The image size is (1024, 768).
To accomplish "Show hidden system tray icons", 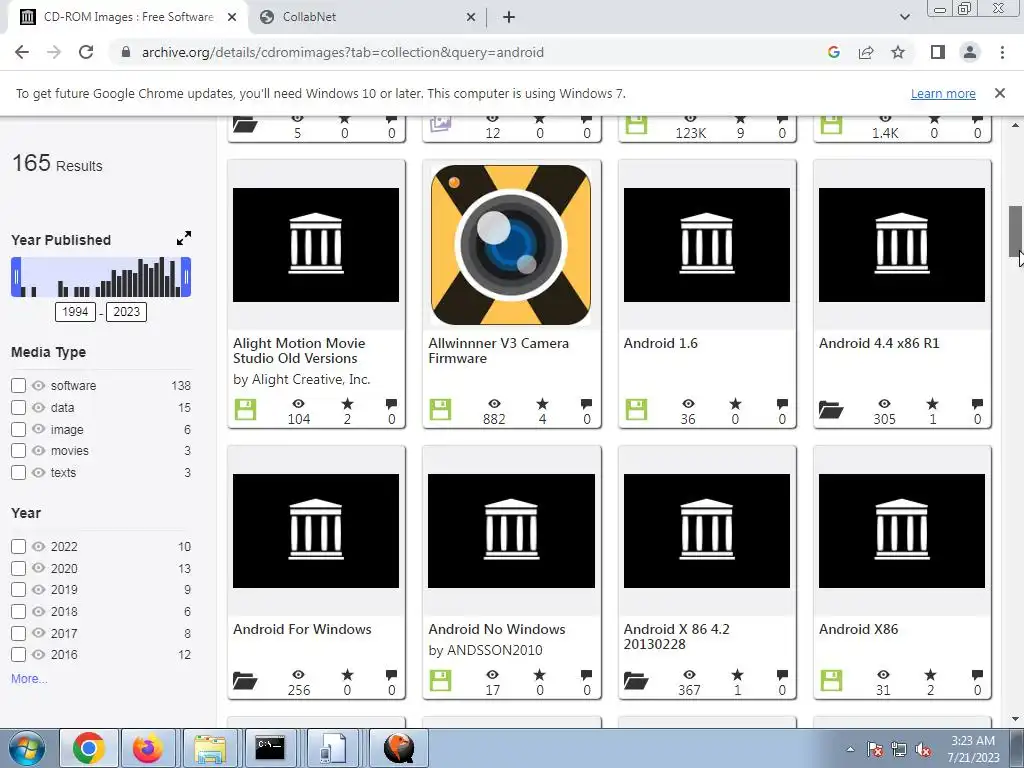I will tap(850, 749).
